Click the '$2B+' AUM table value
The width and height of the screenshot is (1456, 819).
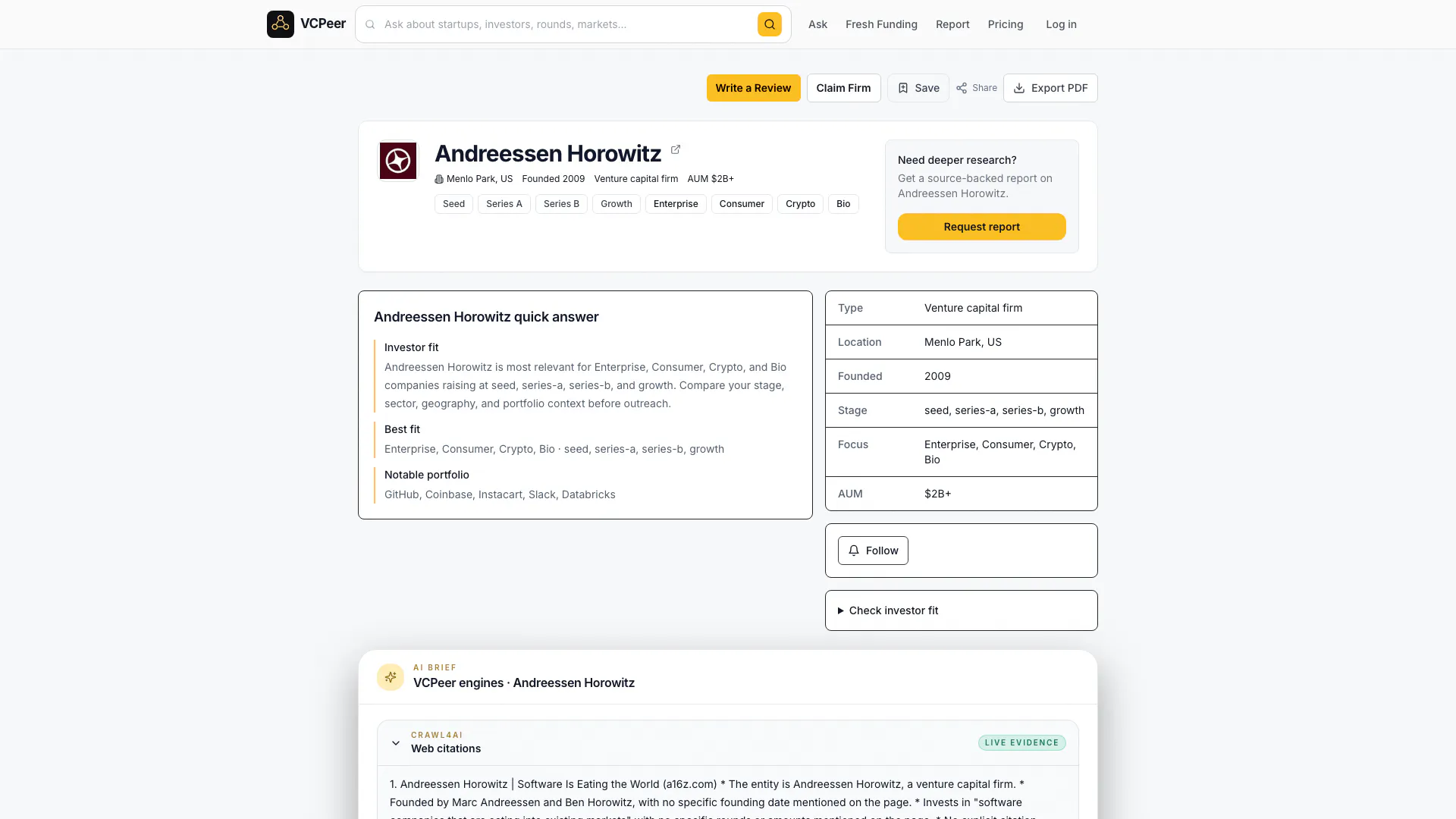tap(937, 494)
